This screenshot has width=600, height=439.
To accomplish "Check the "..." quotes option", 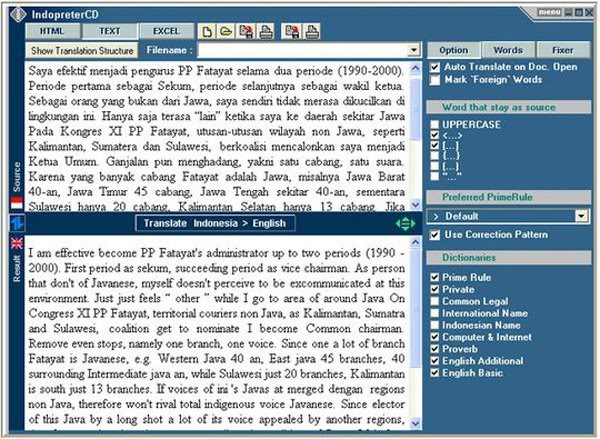I will coord(434,176).
